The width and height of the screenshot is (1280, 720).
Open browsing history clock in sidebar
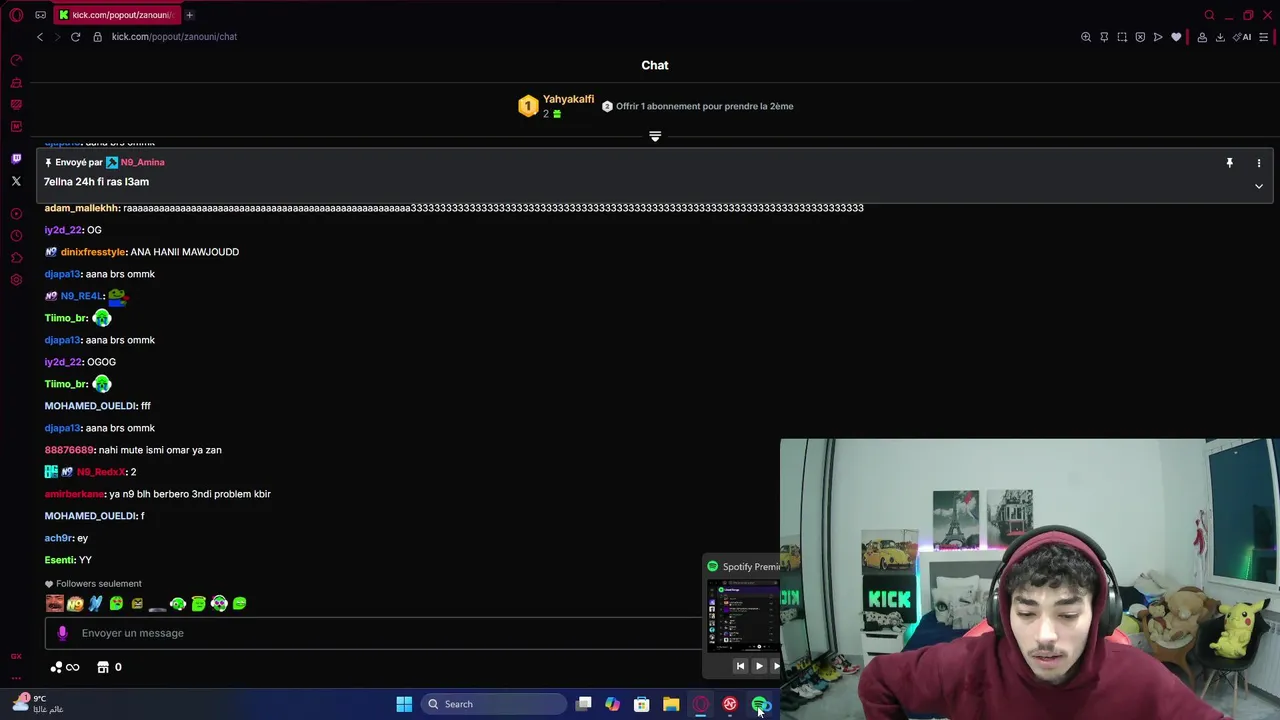click(x=16, y=236)
